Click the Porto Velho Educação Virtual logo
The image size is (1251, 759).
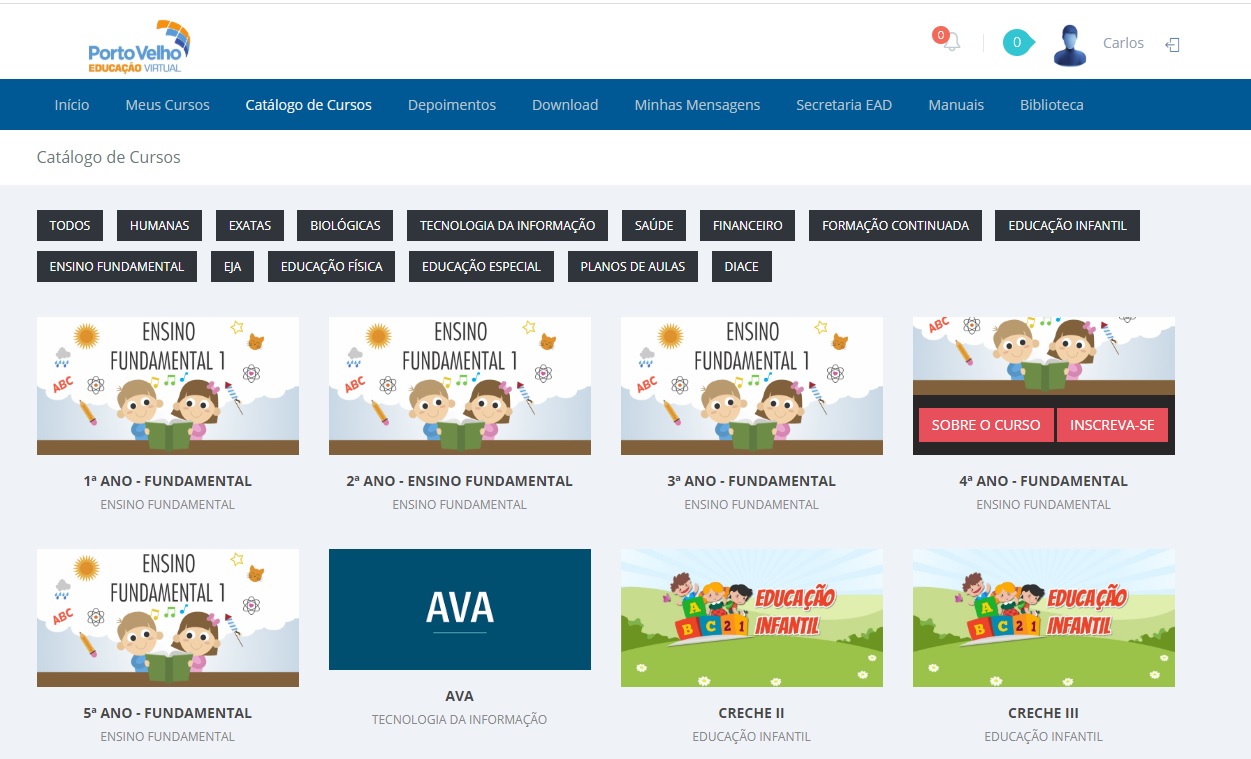139,47
